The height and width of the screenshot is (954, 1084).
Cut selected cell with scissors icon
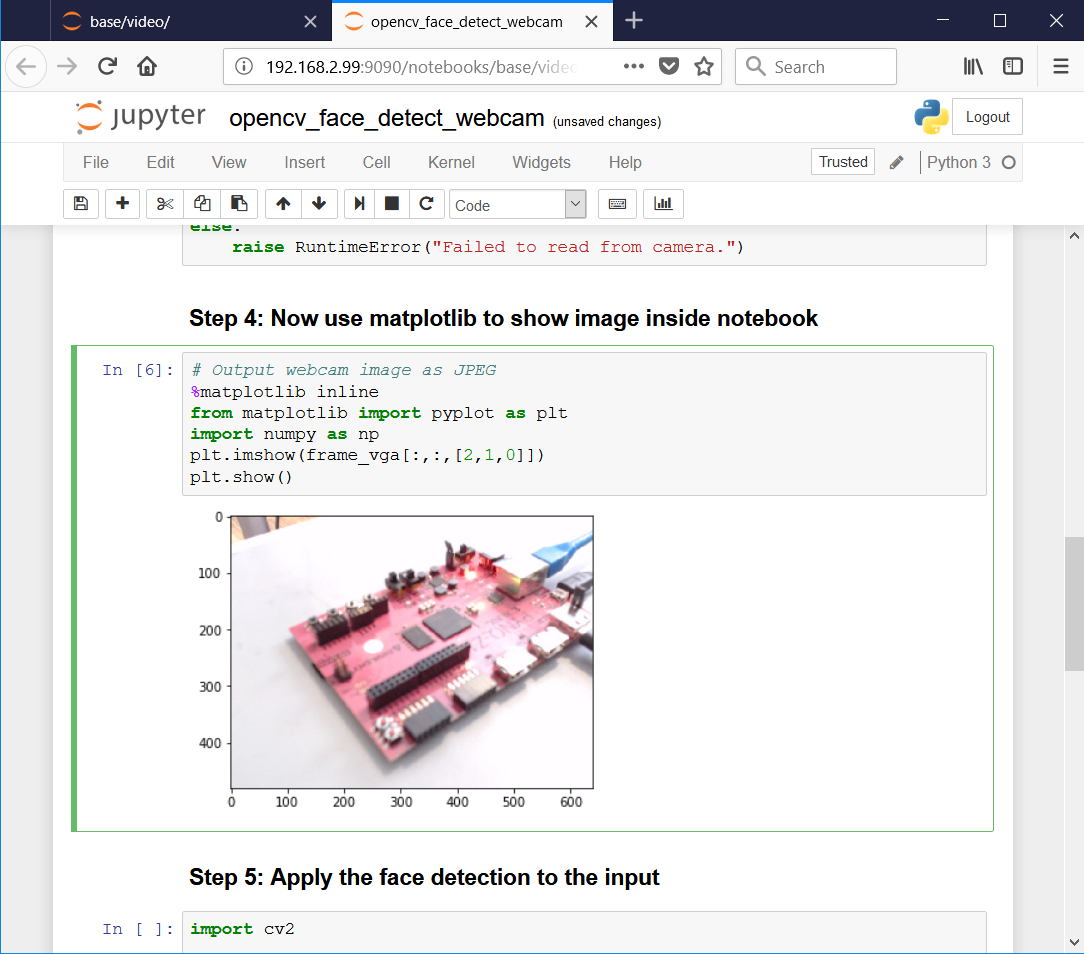click(165, 204)
